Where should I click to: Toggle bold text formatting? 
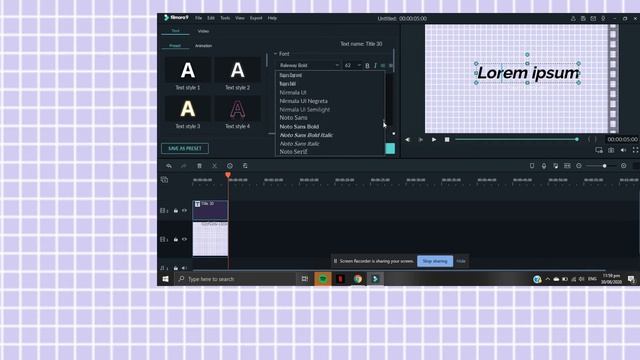367,66
